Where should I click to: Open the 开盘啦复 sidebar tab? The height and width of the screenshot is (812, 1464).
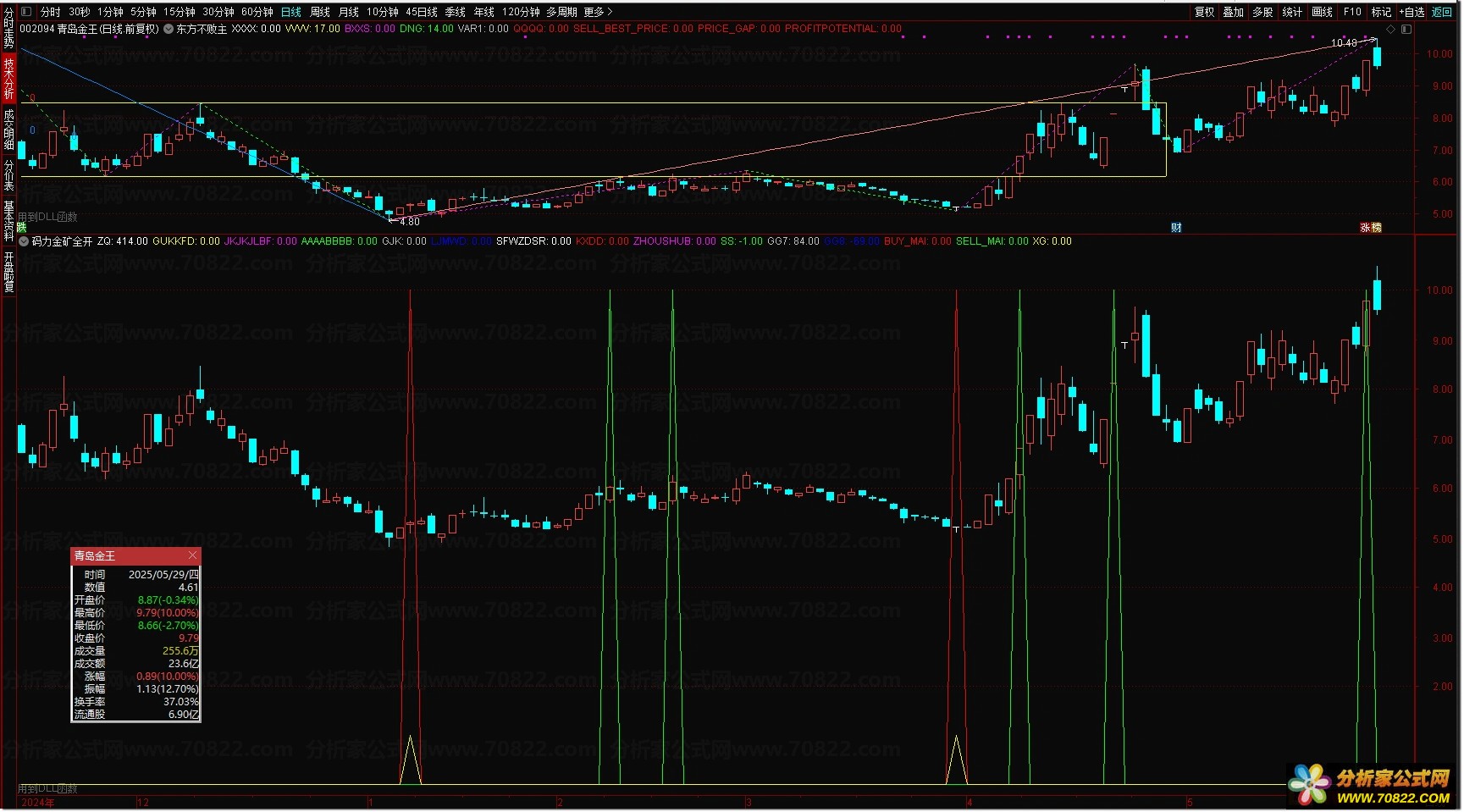click(8, 272)
